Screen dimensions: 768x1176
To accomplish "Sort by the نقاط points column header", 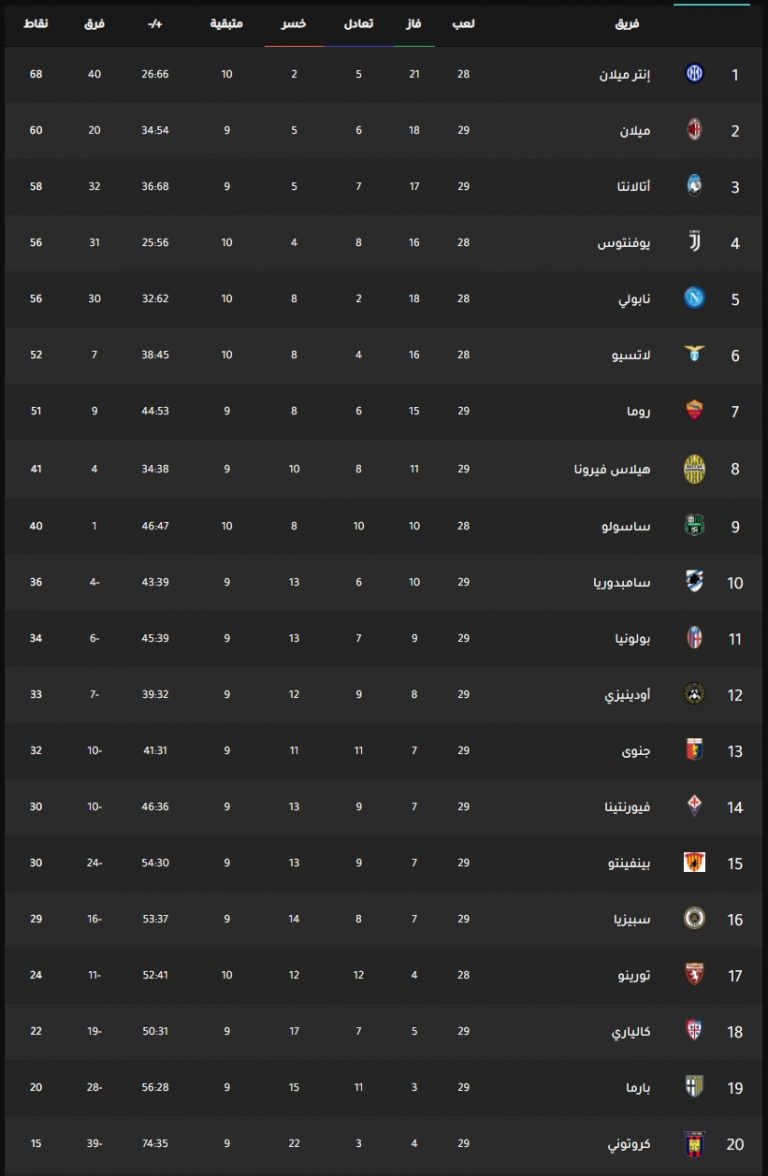I will (35, 23).
